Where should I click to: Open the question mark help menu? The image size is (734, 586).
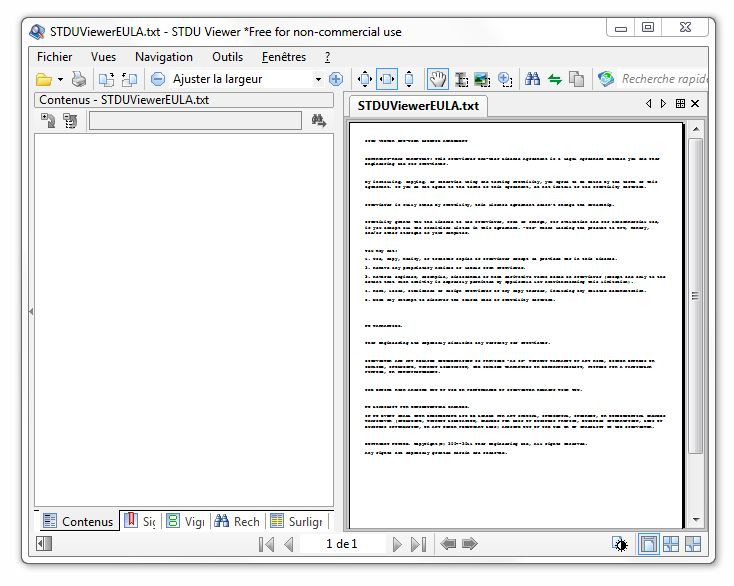coord(327,57)
